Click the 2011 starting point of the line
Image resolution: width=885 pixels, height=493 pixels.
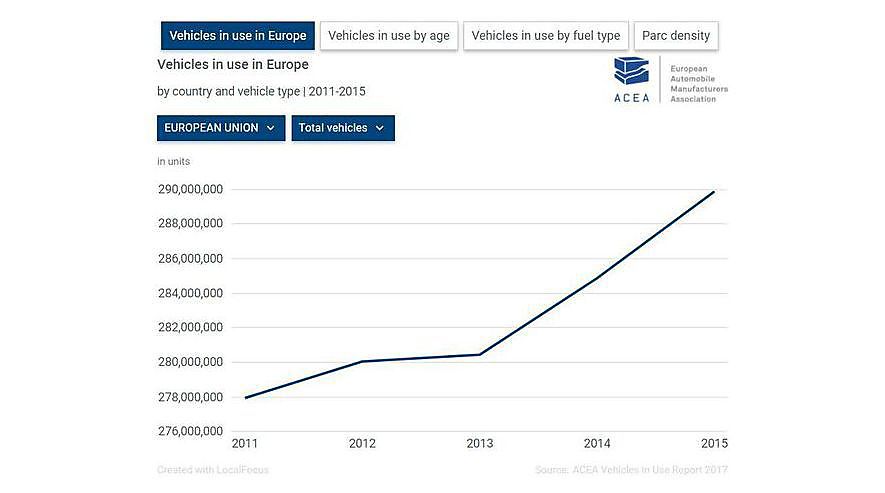pos(245,398)
